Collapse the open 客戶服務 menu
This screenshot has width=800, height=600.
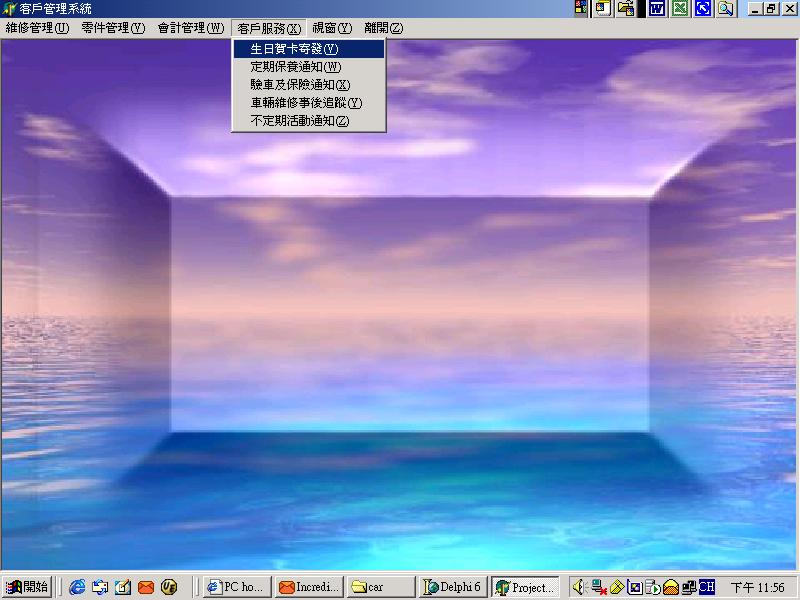[x=269, y=28]
